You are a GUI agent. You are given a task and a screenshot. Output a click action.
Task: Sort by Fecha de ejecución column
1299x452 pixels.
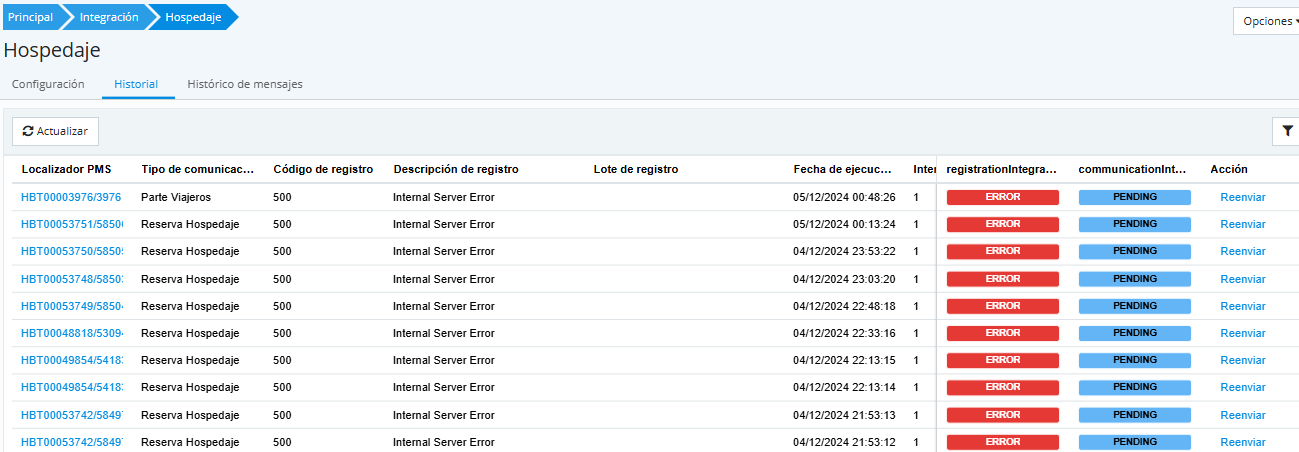click(x=842, y=169)
